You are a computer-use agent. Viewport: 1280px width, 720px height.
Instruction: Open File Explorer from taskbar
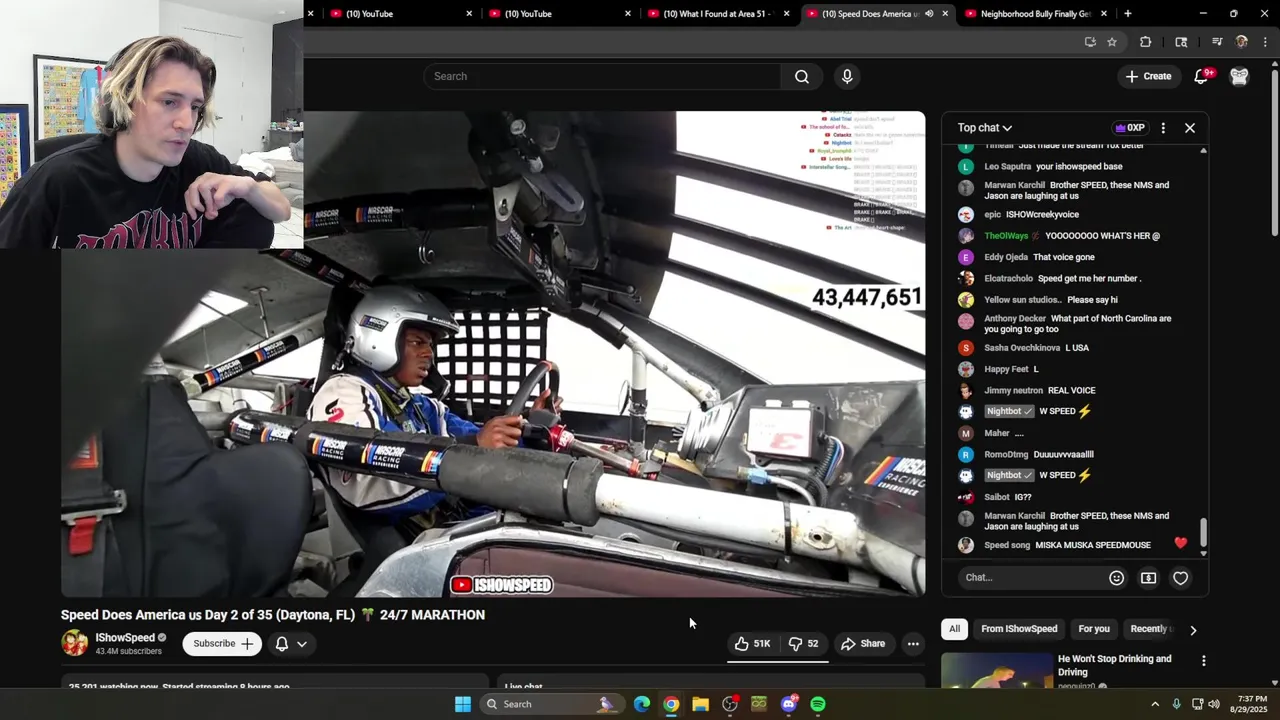pyautogui.click(x=700, y=704)
